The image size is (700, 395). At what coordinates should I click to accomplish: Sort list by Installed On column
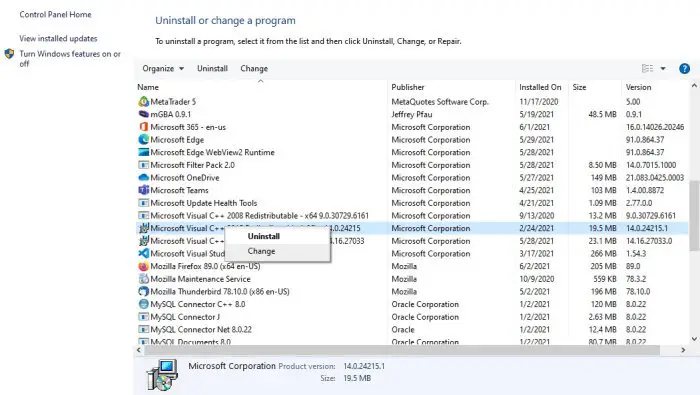pyautogui.click(x=540, y=87)
